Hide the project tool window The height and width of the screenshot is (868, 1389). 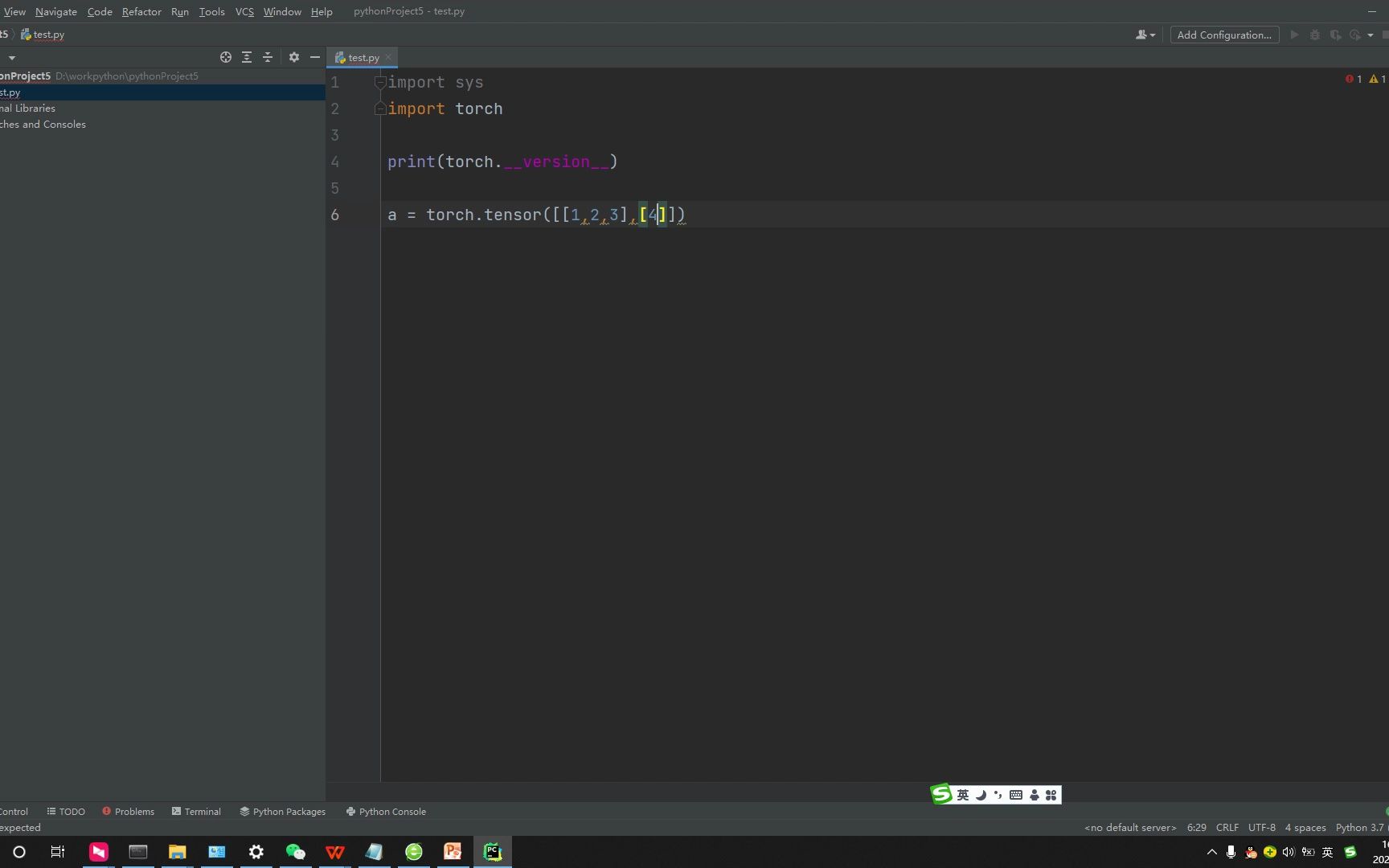(x=315, y=57)
